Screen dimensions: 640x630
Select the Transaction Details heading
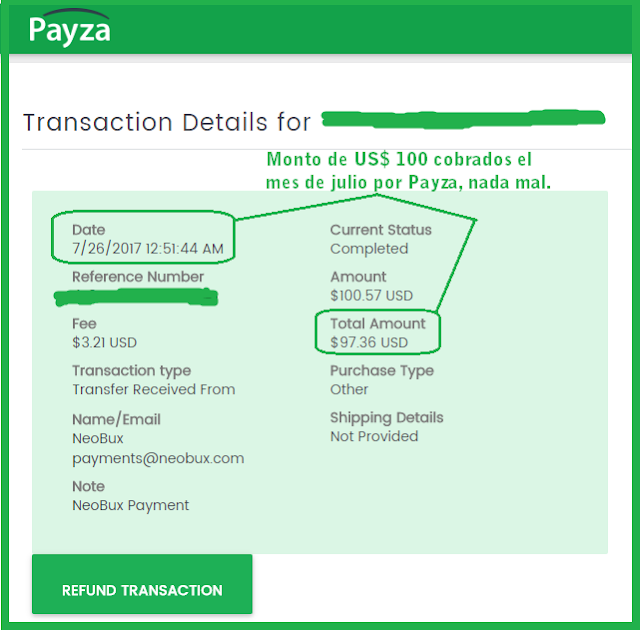coord(167,122)
